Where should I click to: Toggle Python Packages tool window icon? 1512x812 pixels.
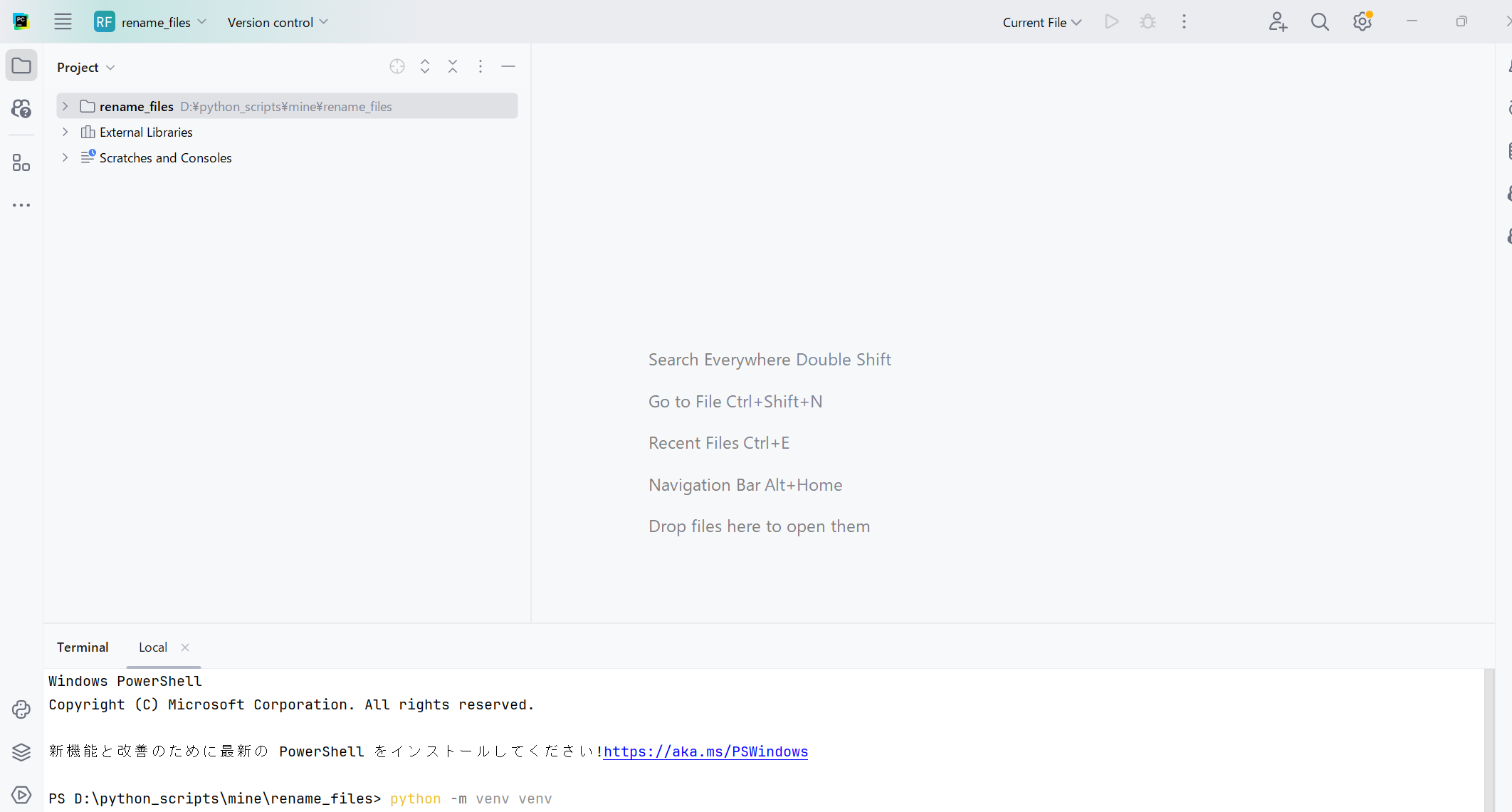(21, 752)
